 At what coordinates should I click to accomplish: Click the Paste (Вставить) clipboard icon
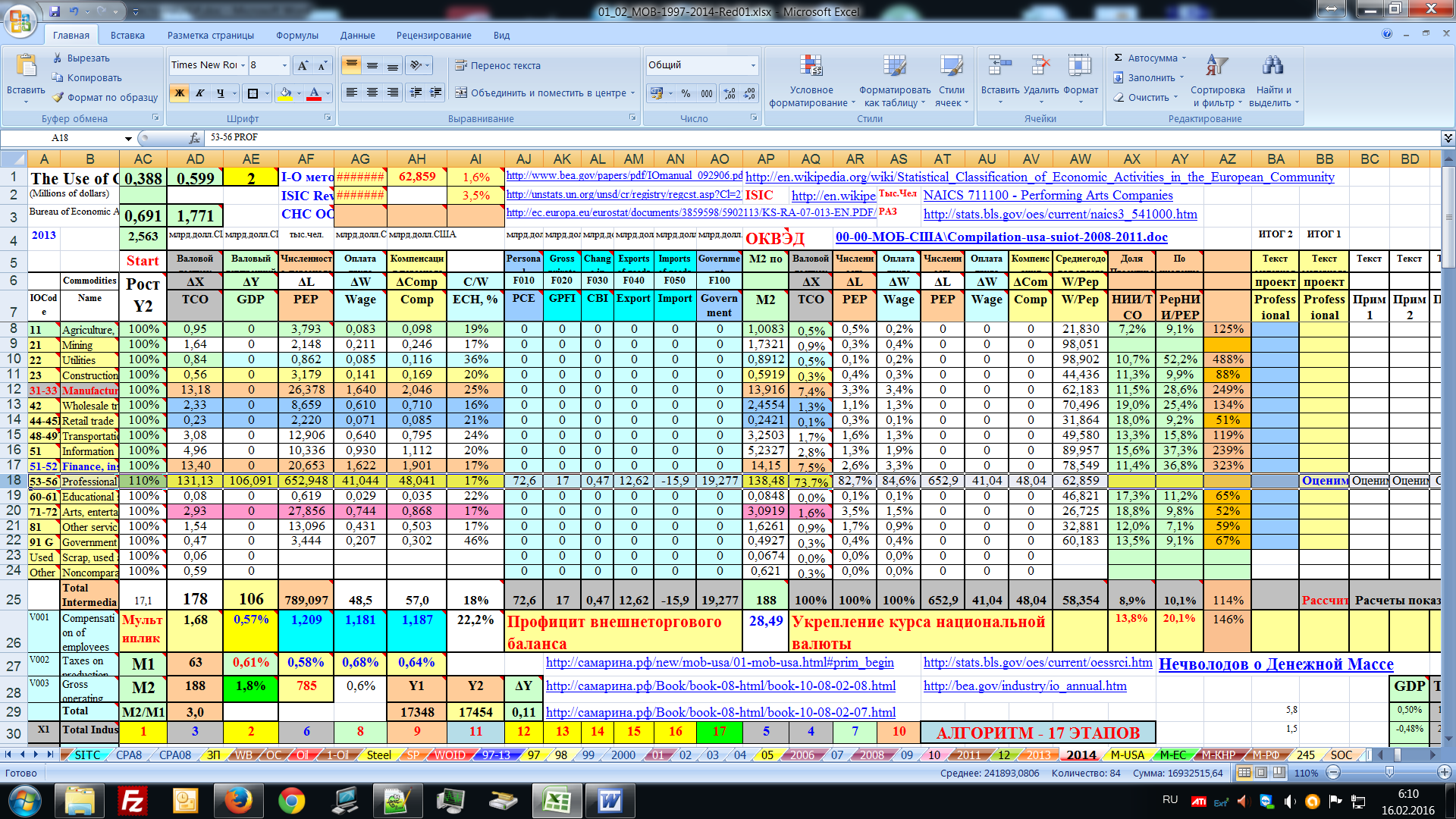coord(26,67)
